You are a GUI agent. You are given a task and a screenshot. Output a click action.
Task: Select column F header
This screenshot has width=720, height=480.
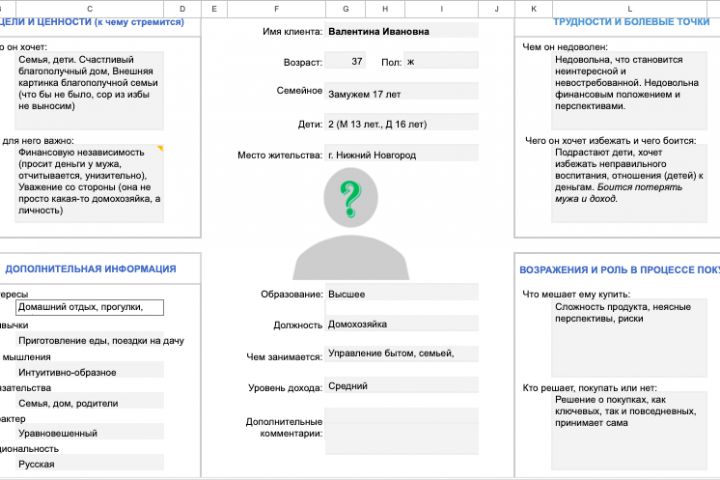coord(276,9)
